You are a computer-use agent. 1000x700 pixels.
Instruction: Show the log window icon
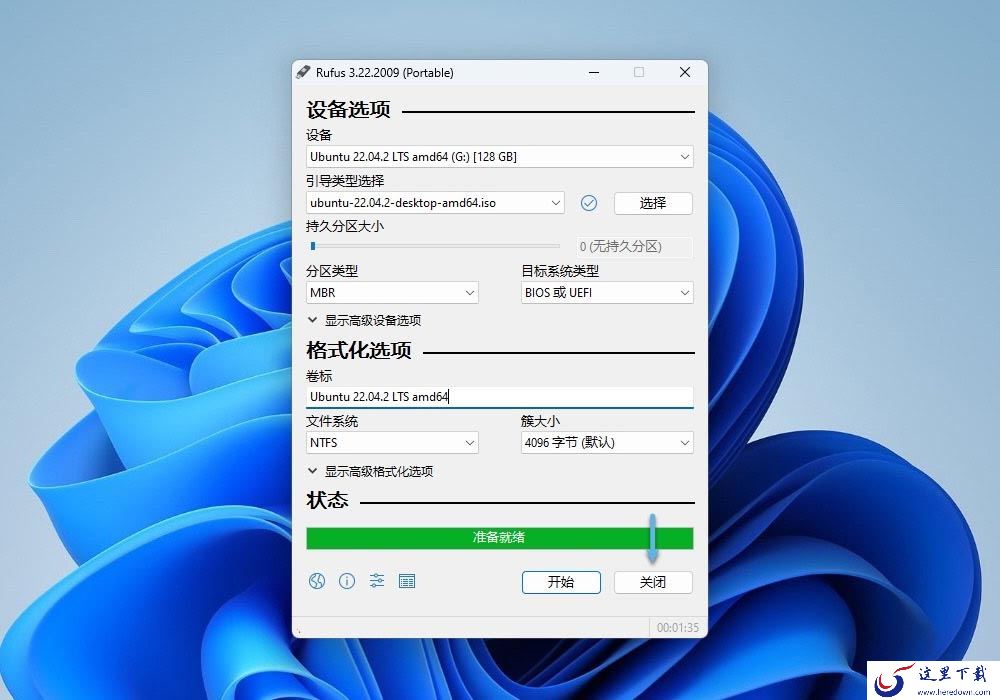click(x=407, y=581)
